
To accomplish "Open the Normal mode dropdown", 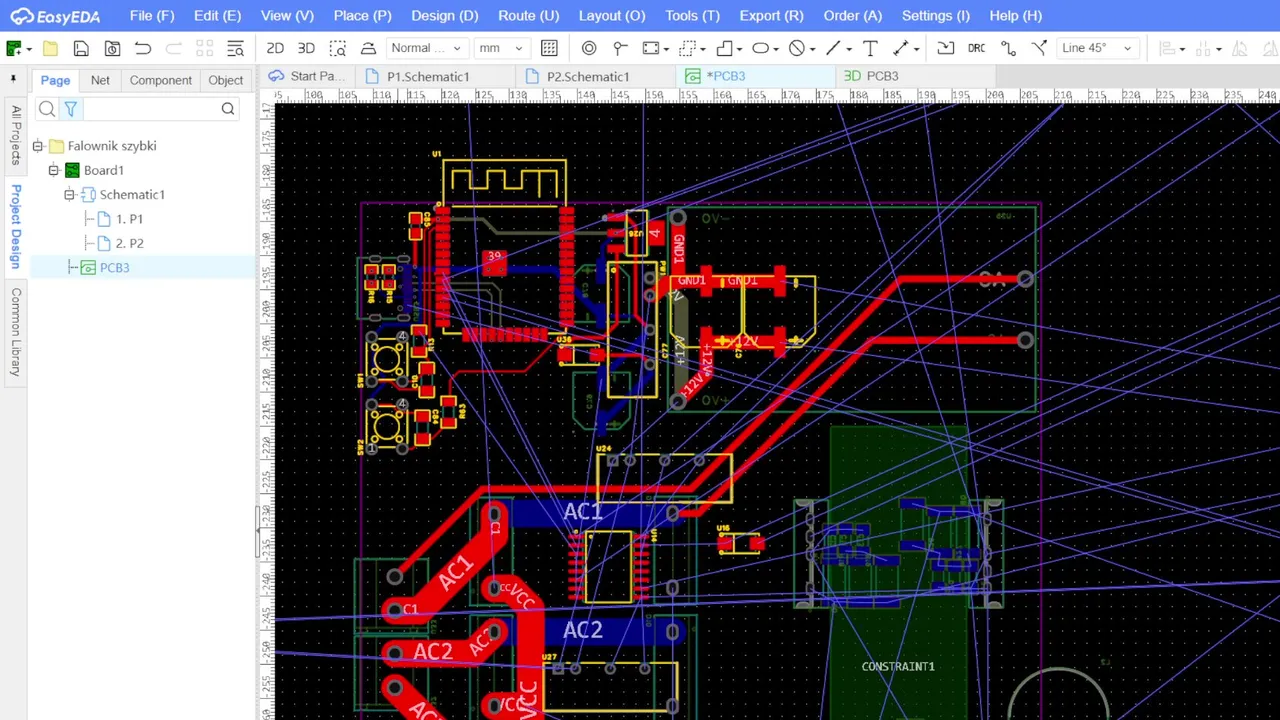I will pyautogui.click(x=426, y=48).
